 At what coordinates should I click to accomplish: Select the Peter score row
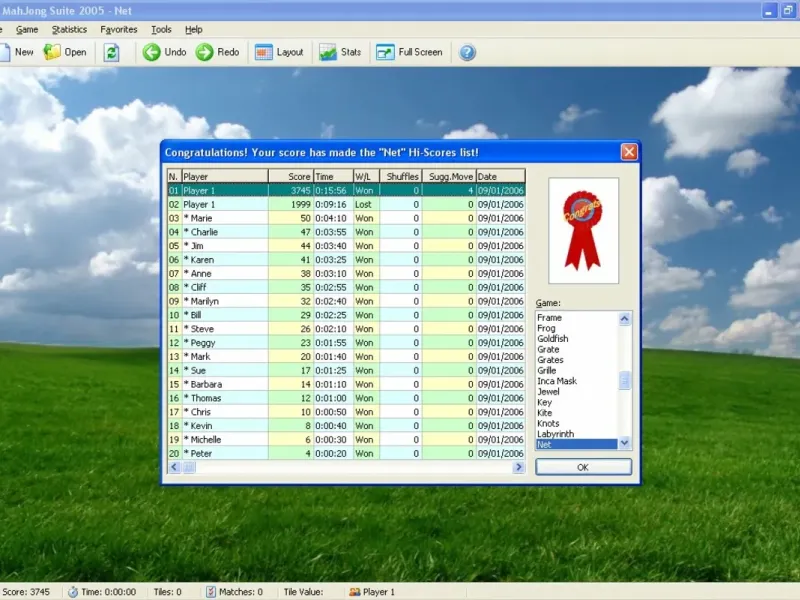point(346,453)
